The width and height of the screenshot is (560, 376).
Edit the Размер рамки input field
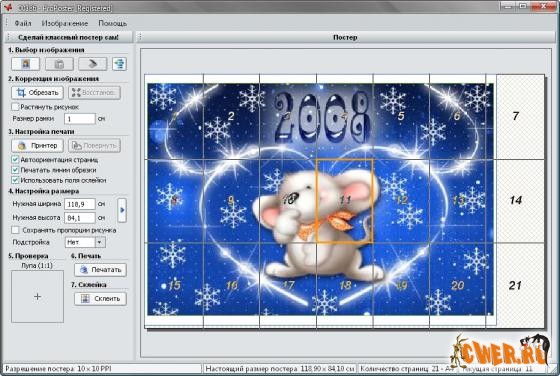80,119
